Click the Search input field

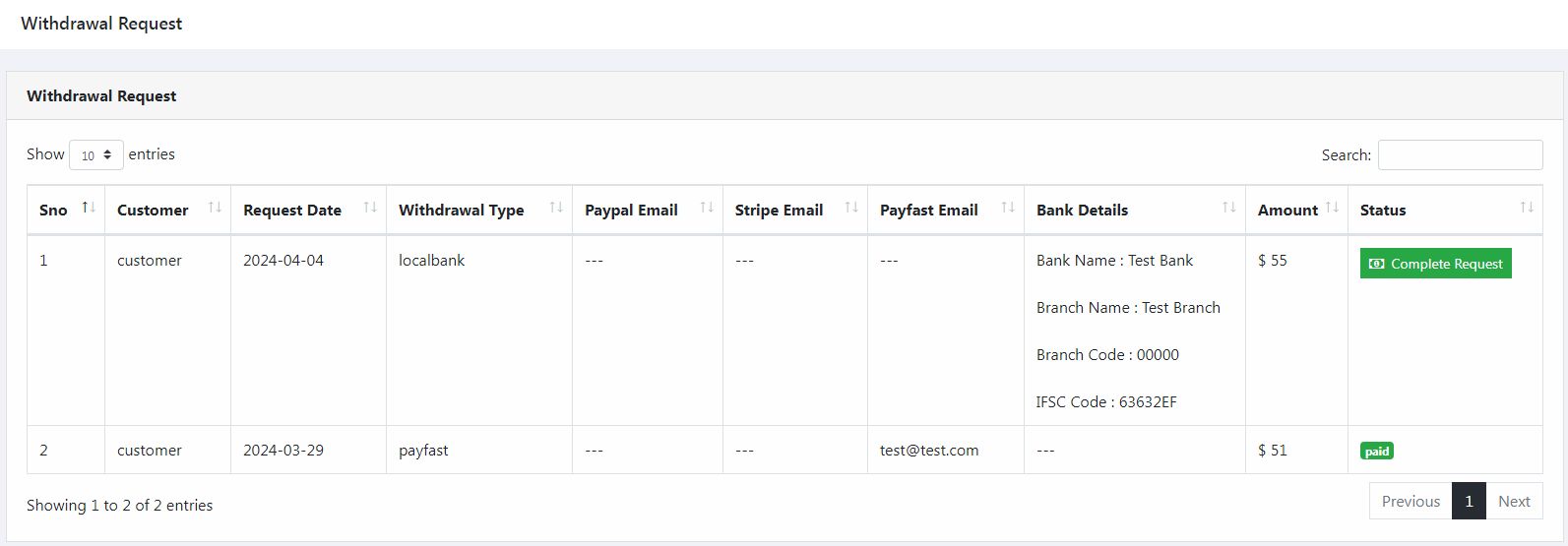[1460, 155]
